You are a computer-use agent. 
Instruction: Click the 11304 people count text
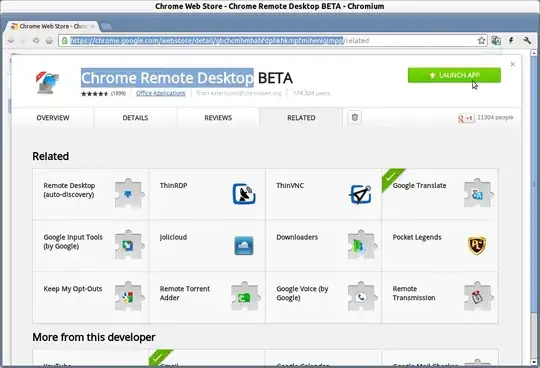pos(495,117)
